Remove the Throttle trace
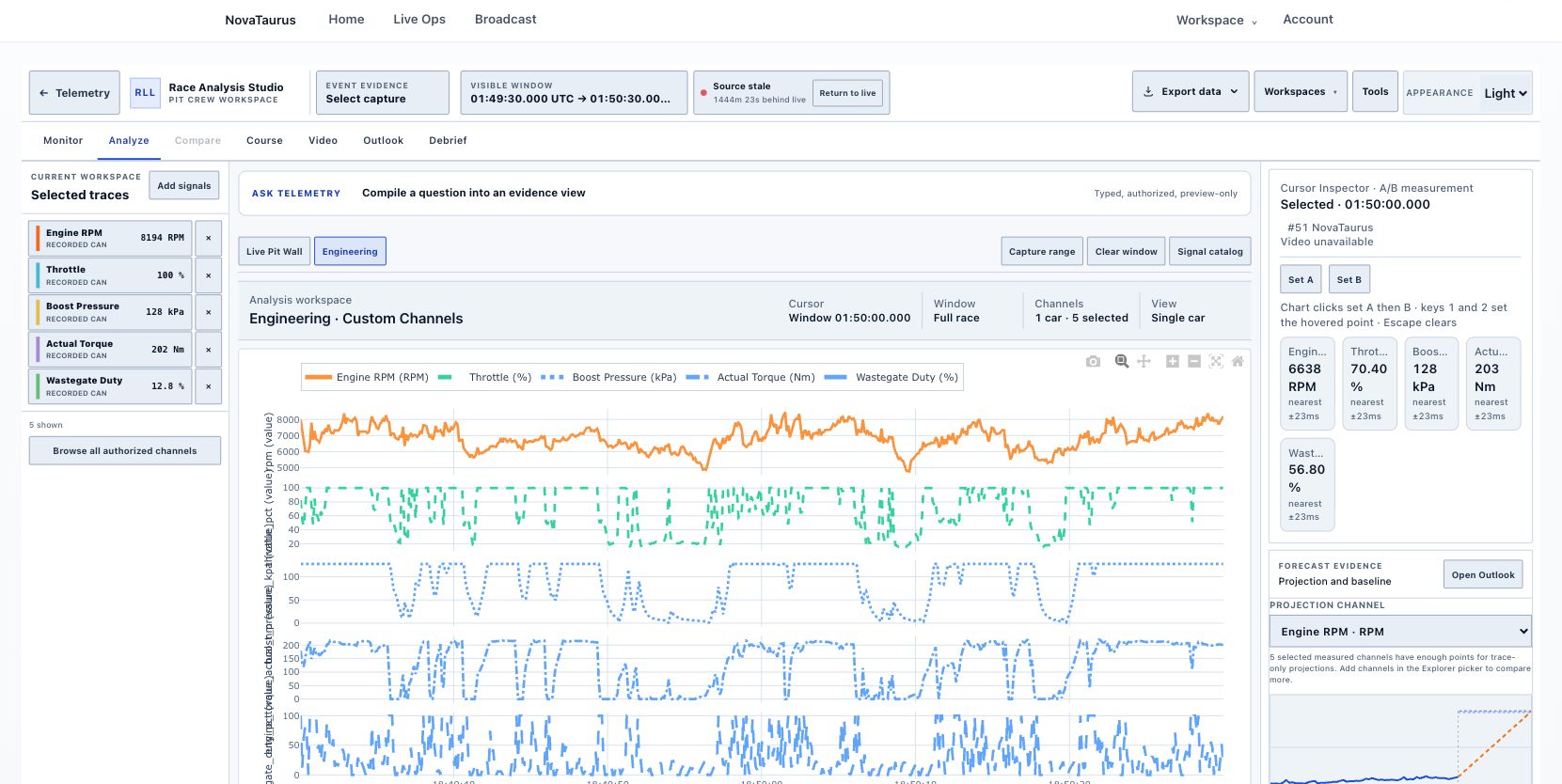 tap(209, 275)
